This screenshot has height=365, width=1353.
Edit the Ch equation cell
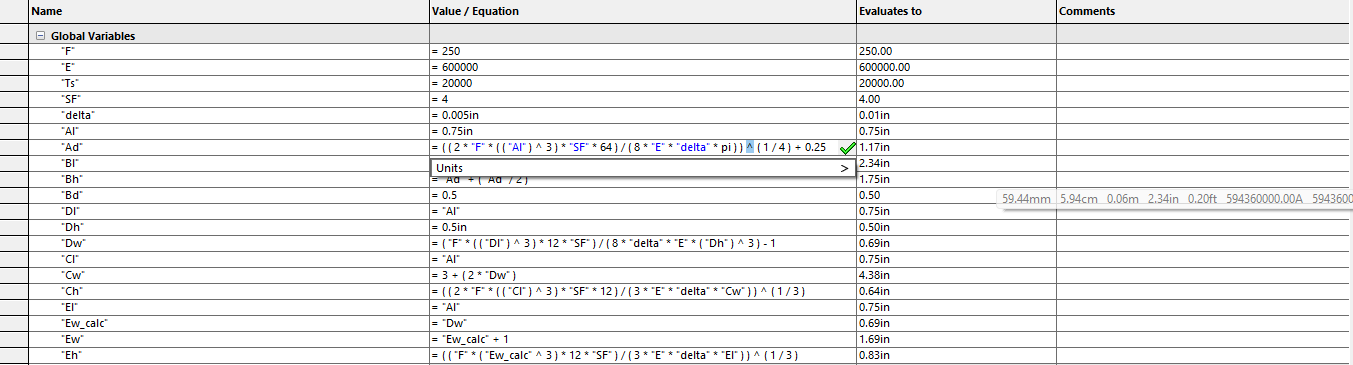point(643,291)
